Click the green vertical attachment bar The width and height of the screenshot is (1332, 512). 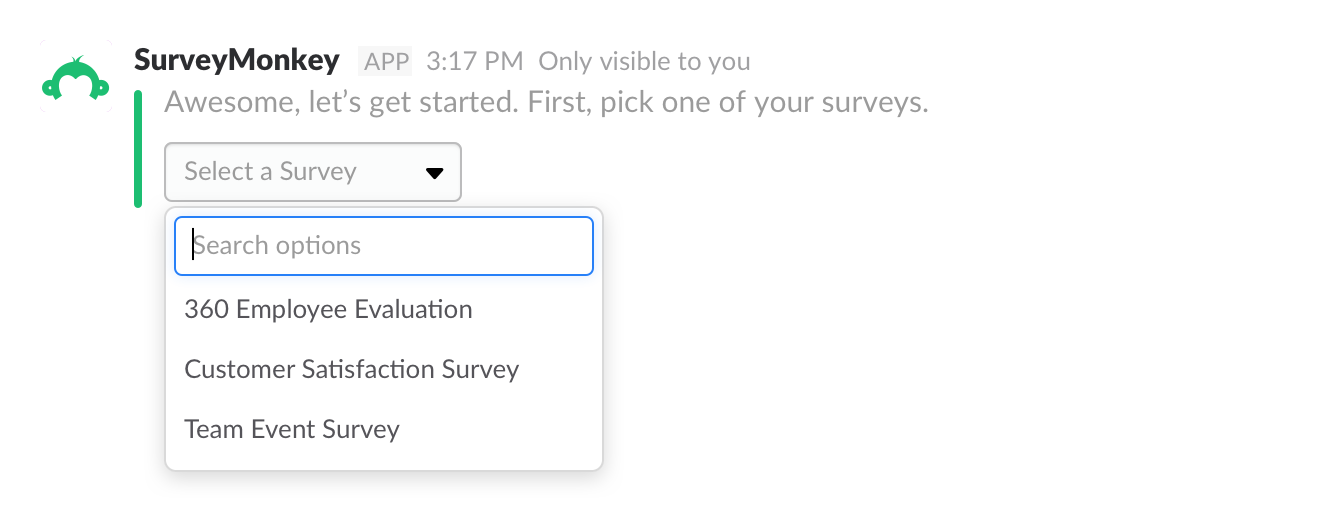pos(138,149)
